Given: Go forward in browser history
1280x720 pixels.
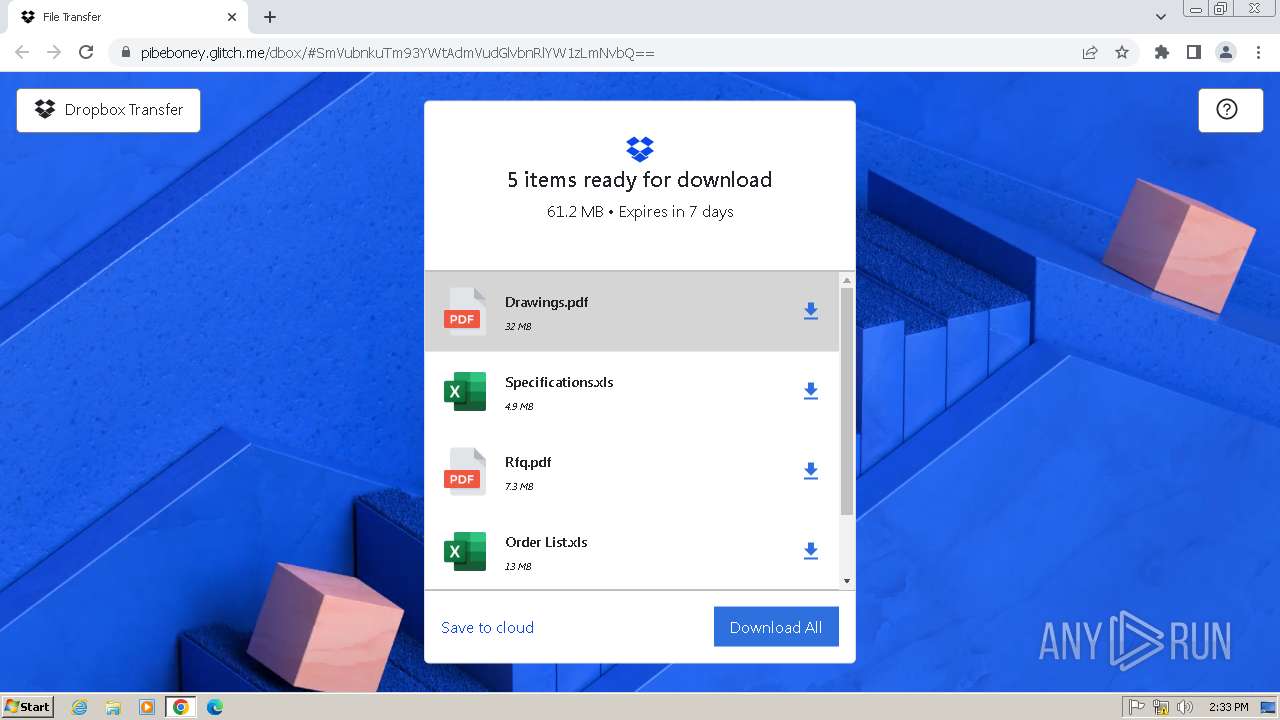Looking at the screenshot, I should click(x=54, y=52).
